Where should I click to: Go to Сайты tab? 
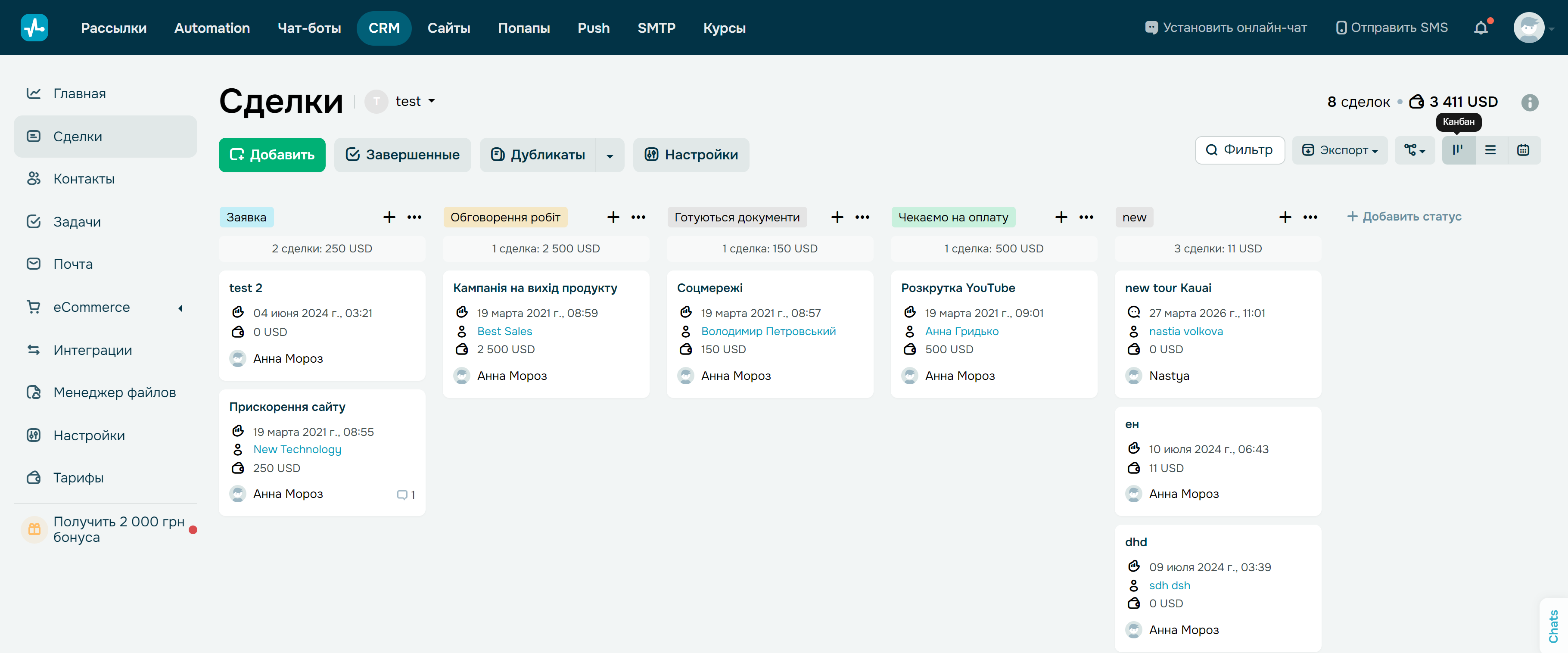[x=448, y=28]
